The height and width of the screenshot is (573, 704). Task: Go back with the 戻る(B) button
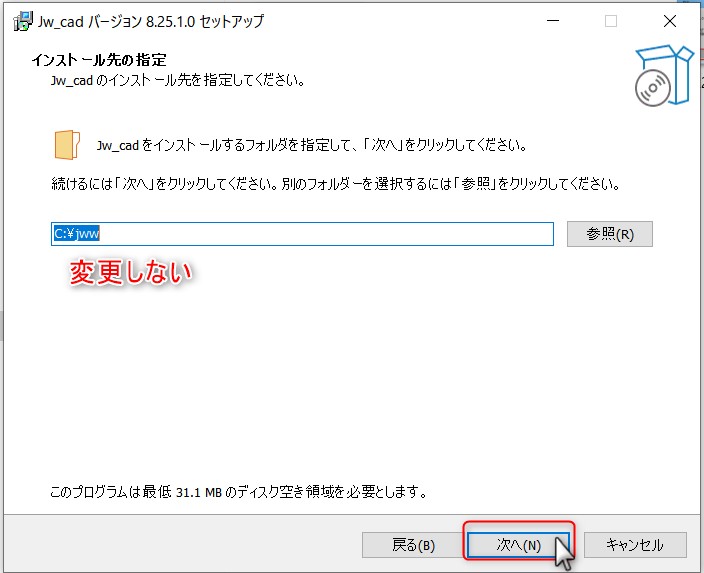[x=413, y=545]
